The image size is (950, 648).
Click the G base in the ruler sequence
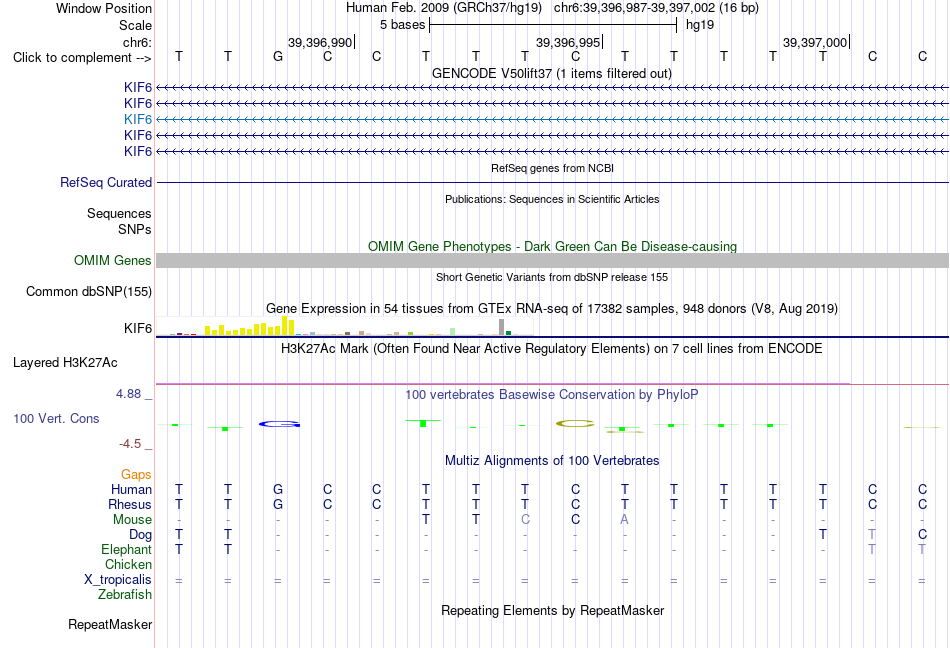coord(277,56)
